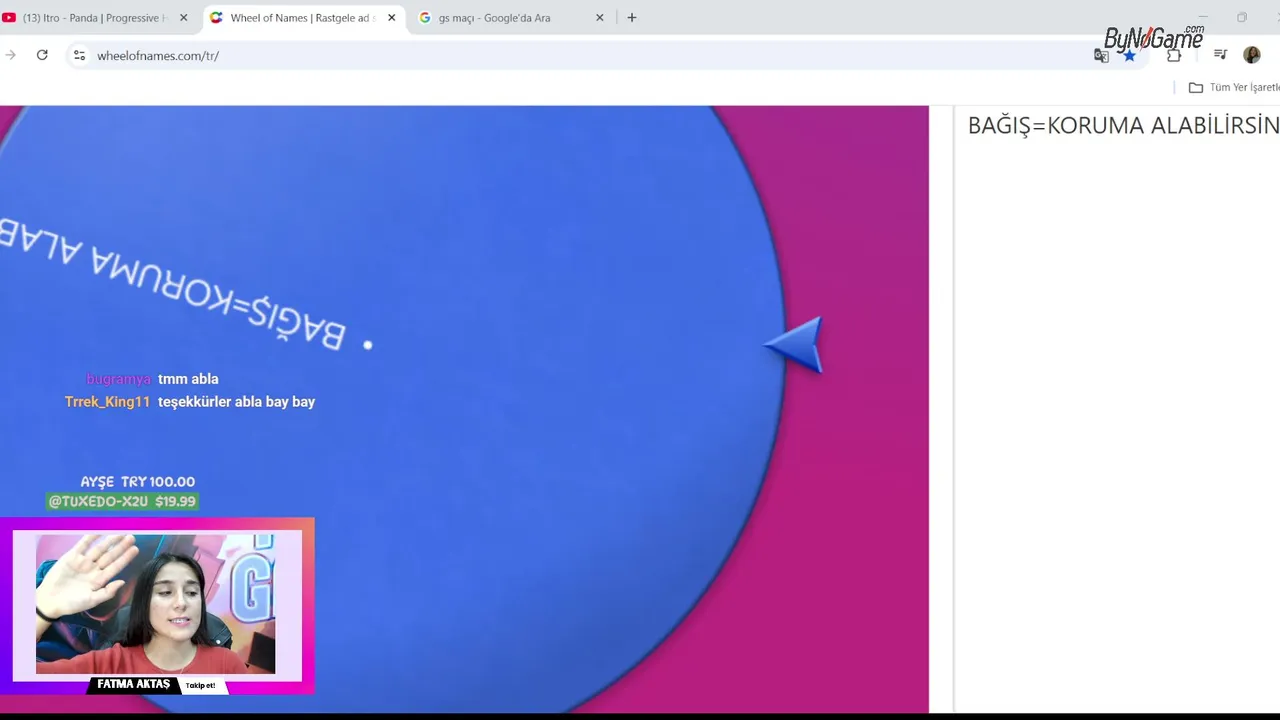Click the BAĞIŞ=KORUMA ALABİLİRSİN entry text
The image size is (1280, 720).
(1123, 125)
